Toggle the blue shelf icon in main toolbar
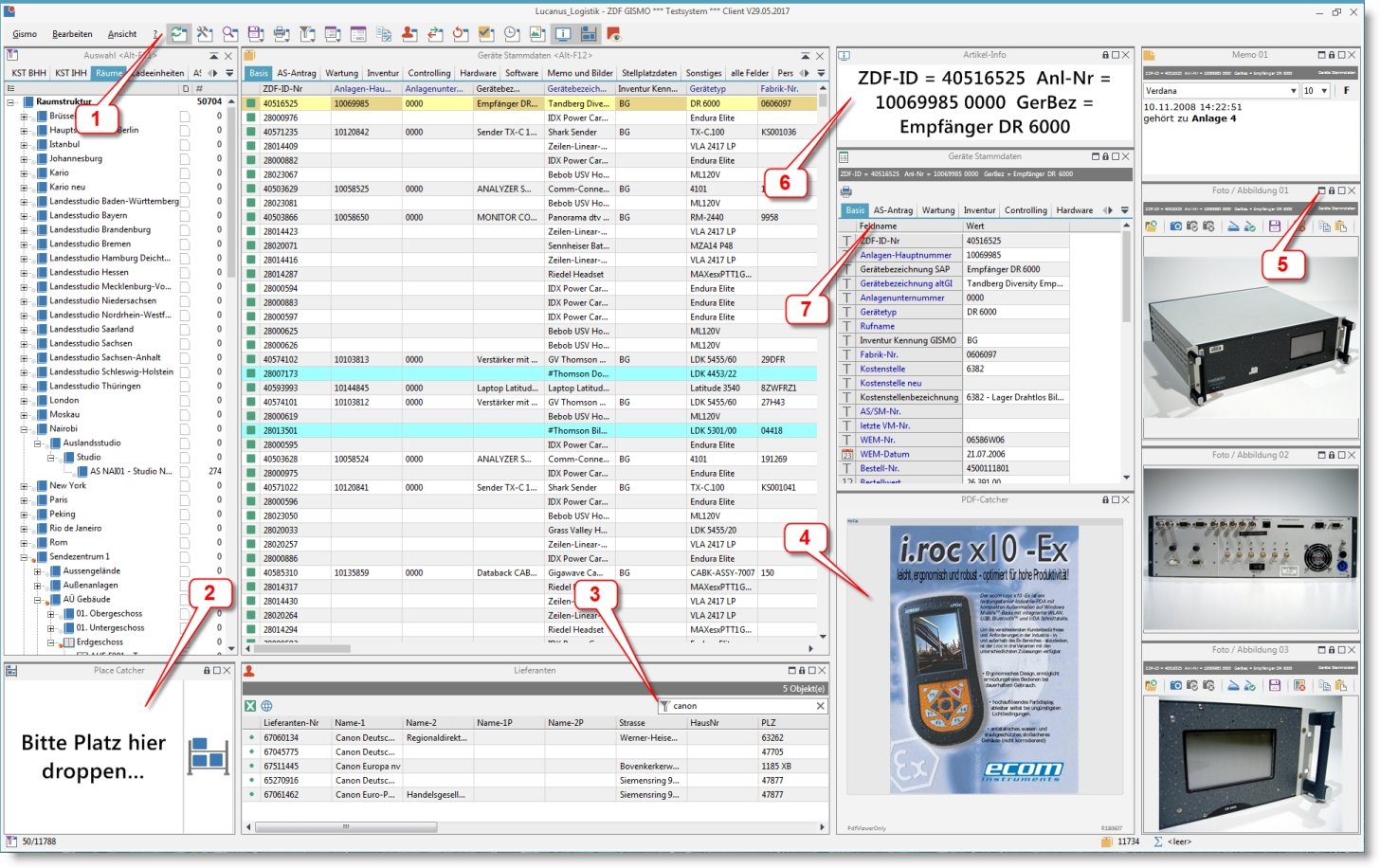 tap(589, 34)
